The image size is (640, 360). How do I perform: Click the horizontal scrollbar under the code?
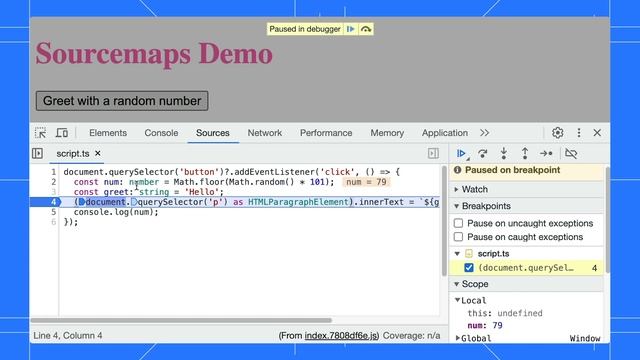click(181, 320)
